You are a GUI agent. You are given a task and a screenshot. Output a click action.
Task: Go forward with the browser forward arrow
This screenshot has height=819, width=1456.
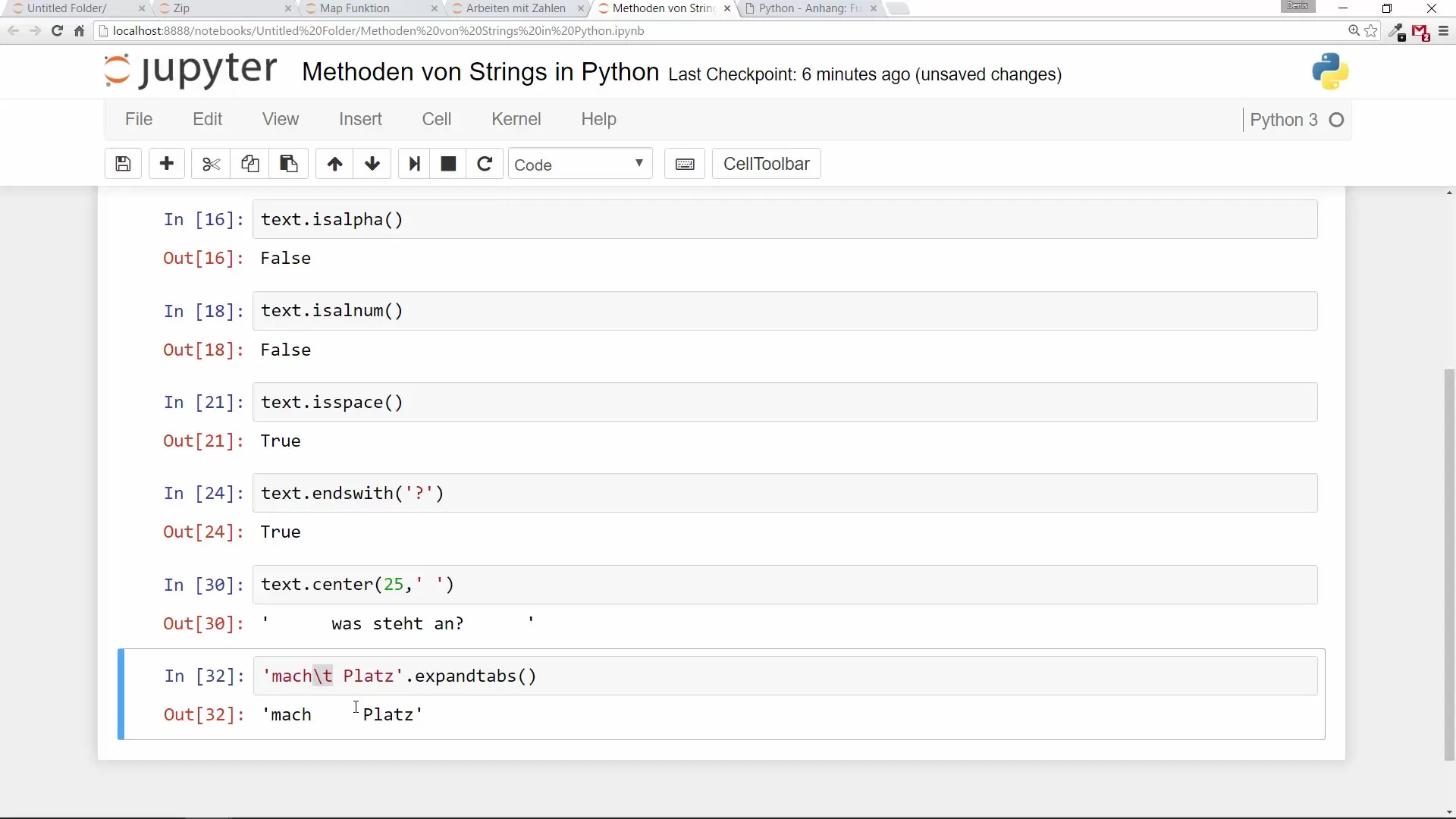35,31
